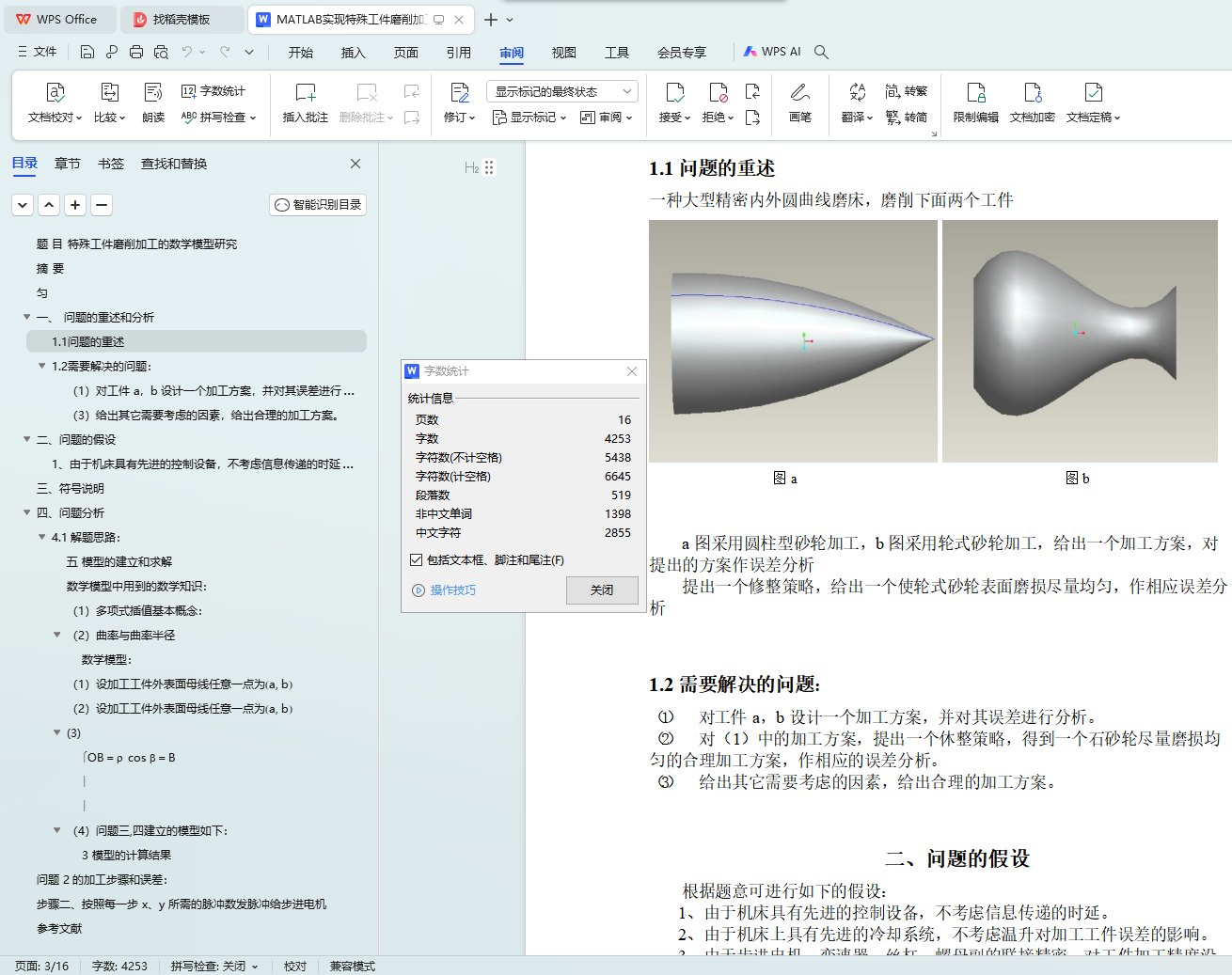Click the search magnifier icon beside WPS AI
Viewport: 1232px width, 975px height.
tap(821, 52)
